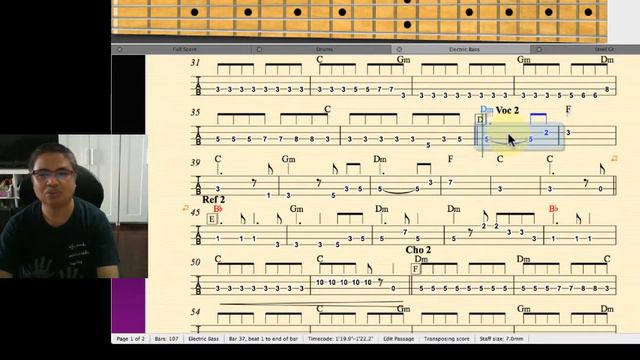Switch to the Full Score tab
The width and height of the screenshot is (640, 360).
(184, 49)
